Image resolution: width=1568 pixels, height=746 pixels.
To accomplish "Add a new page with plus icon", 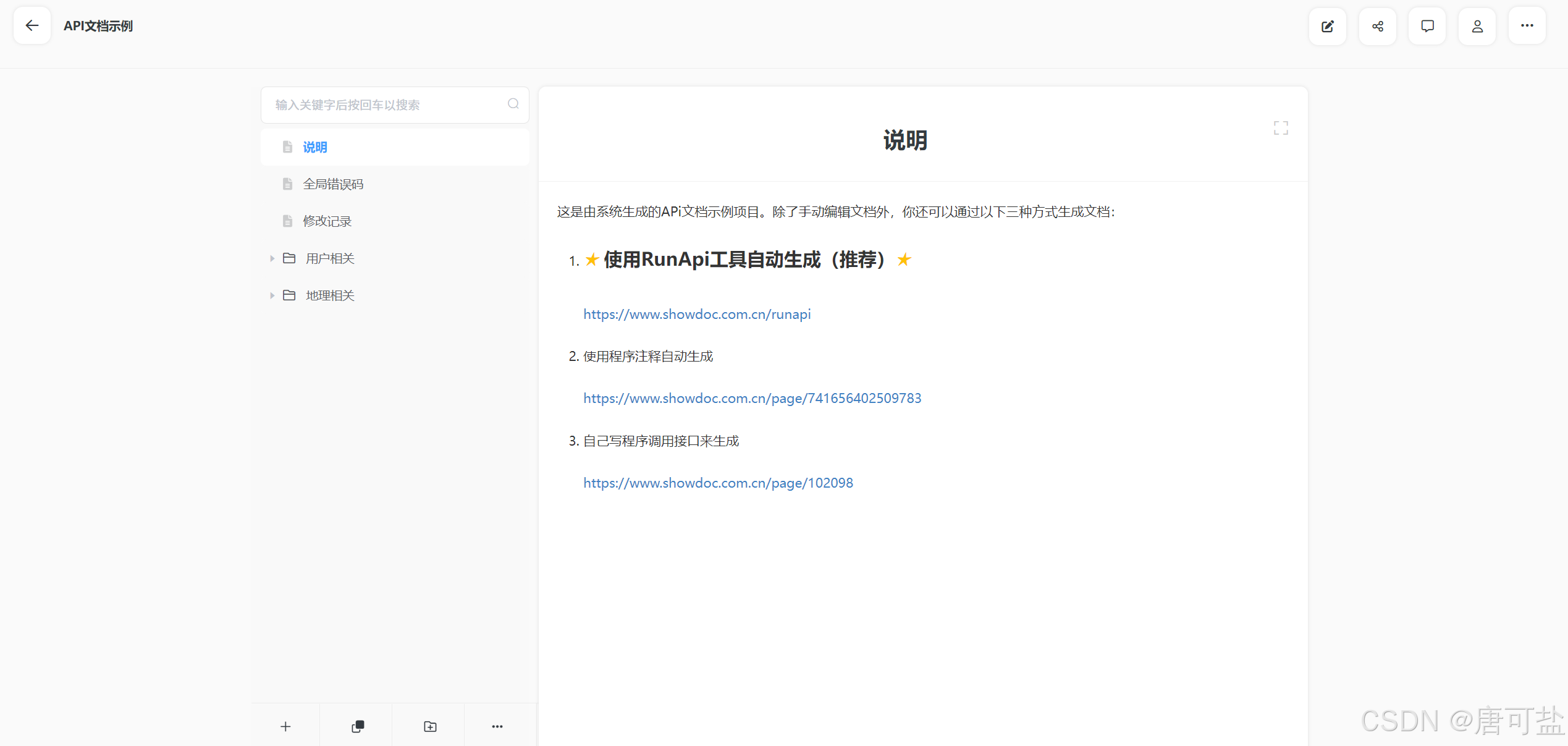I will click(285, 726).
